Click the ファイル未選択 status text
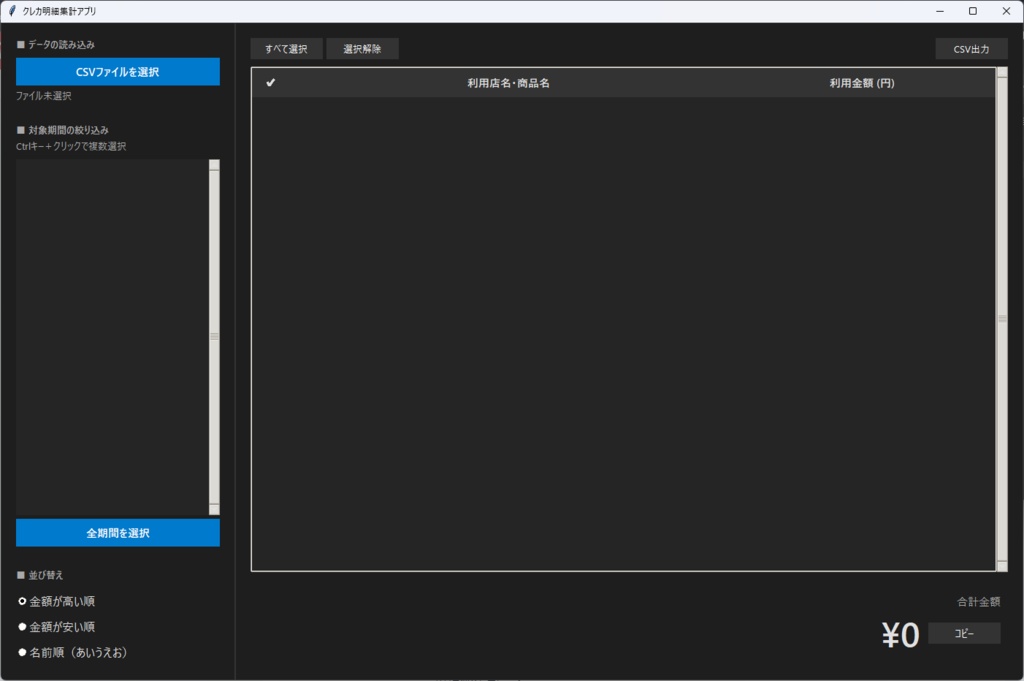This screenshot has width=1024, height=681. [44, 96]
